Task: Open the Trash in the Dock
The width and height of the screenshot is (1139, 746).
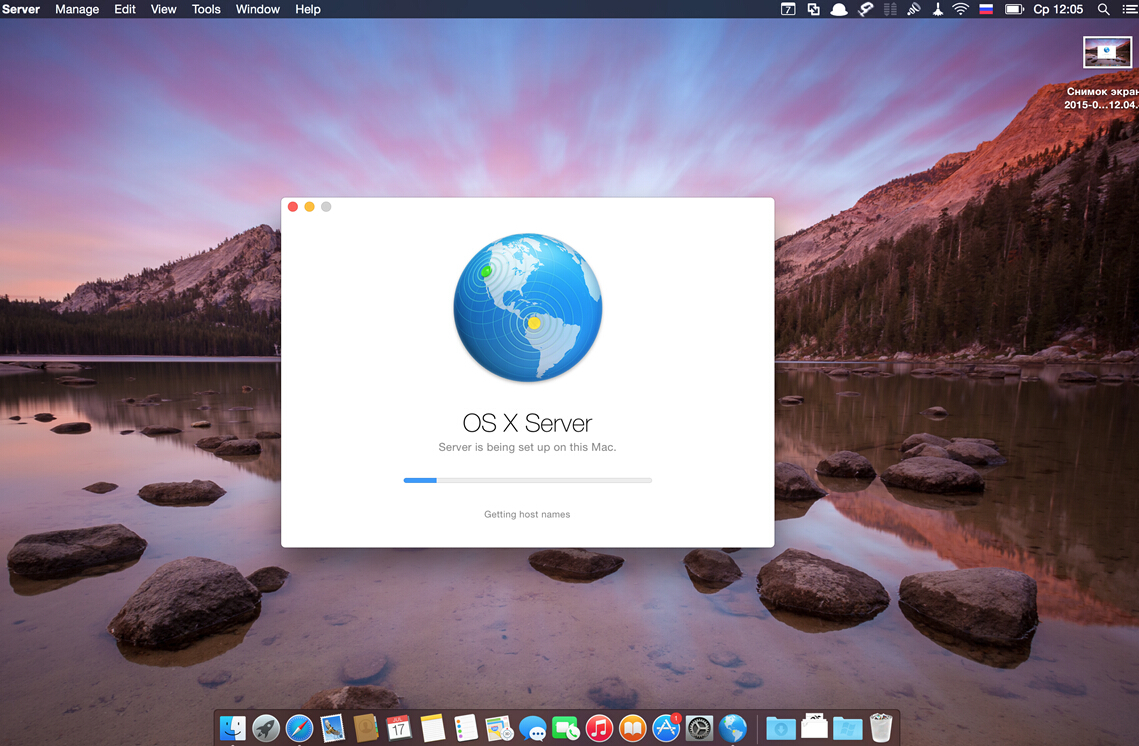Action: click(881, 727)
